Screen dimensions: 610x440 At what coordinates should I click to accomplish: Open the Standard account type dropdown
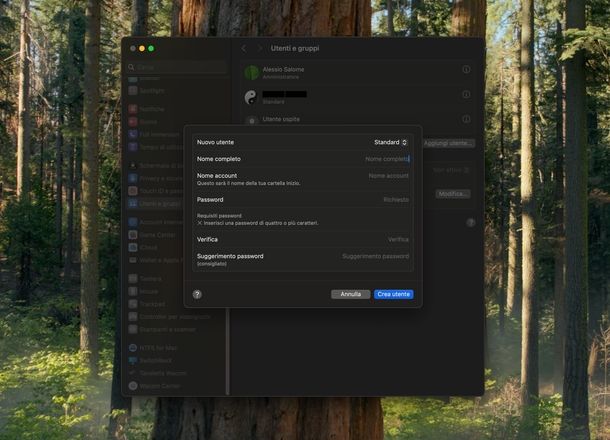point(390,142)
